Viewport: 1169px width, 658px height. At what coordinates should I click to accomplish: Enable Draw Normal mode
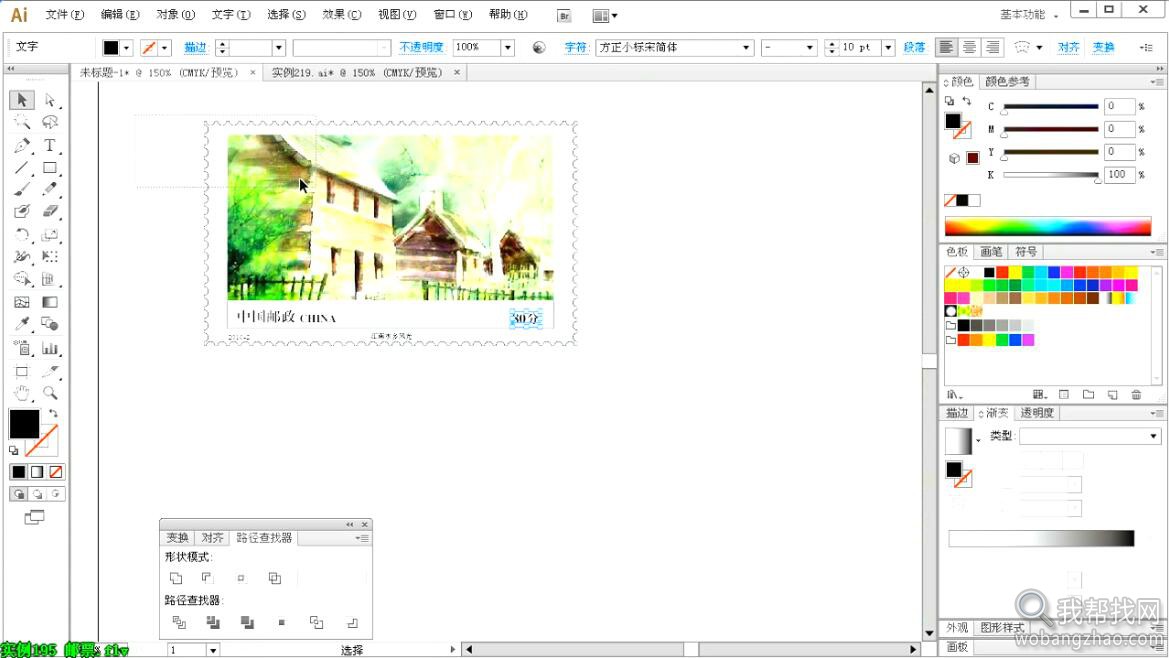[19, 494]
